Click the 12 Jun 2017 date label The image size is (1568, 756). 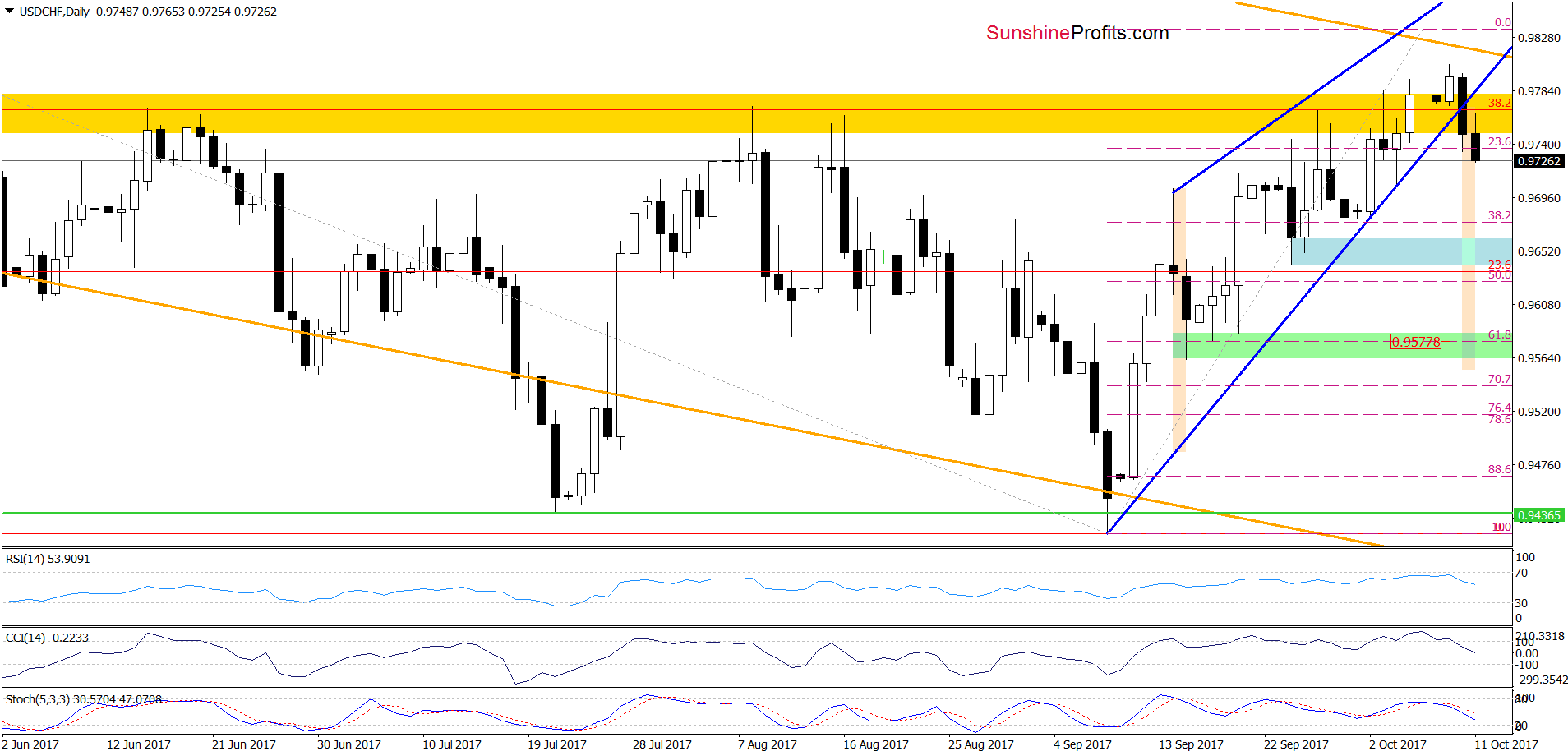(x=139, y=744)
